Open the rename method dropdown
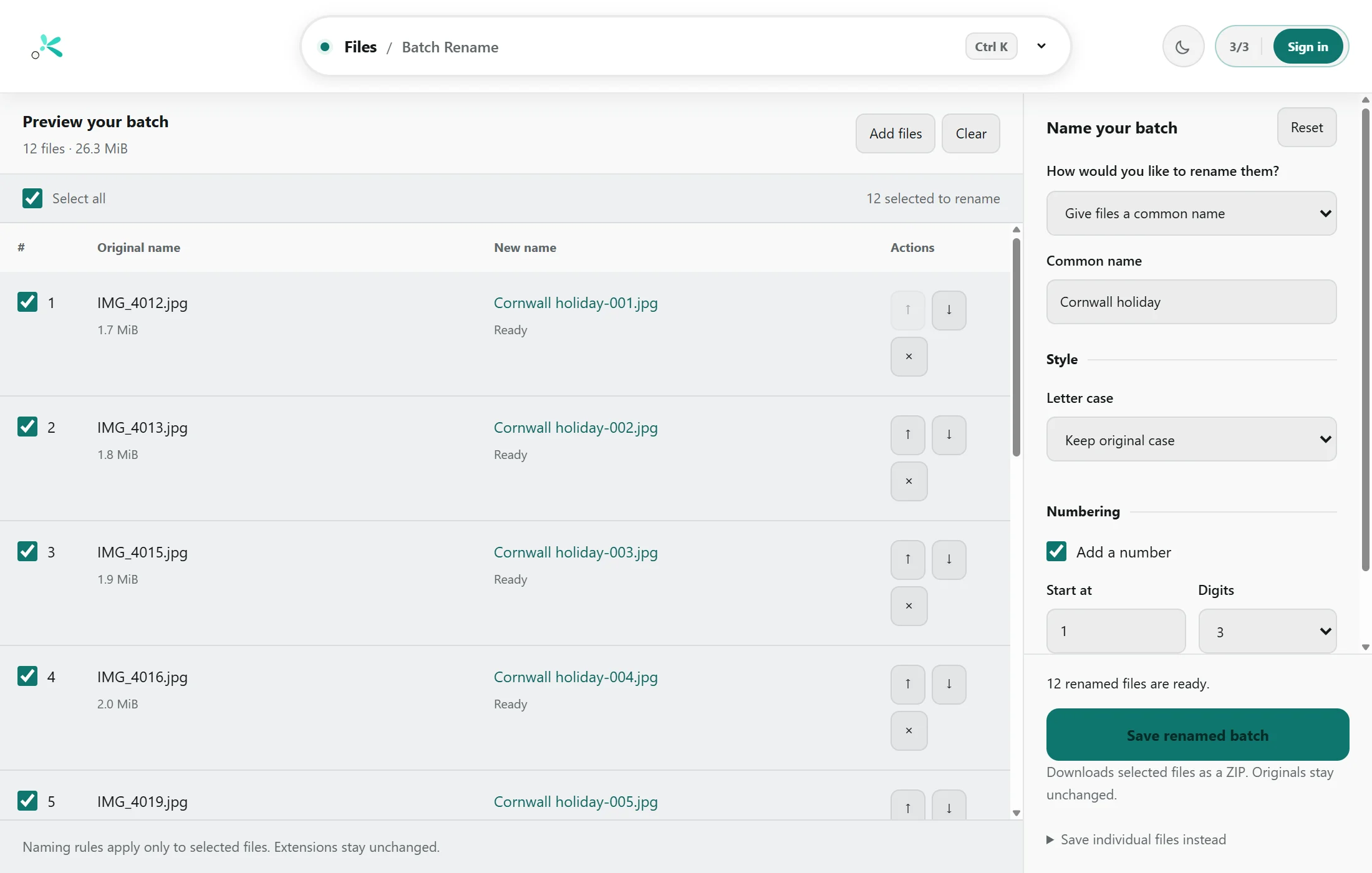This screenshot has width=1372, height=873. coord(1191,213)
